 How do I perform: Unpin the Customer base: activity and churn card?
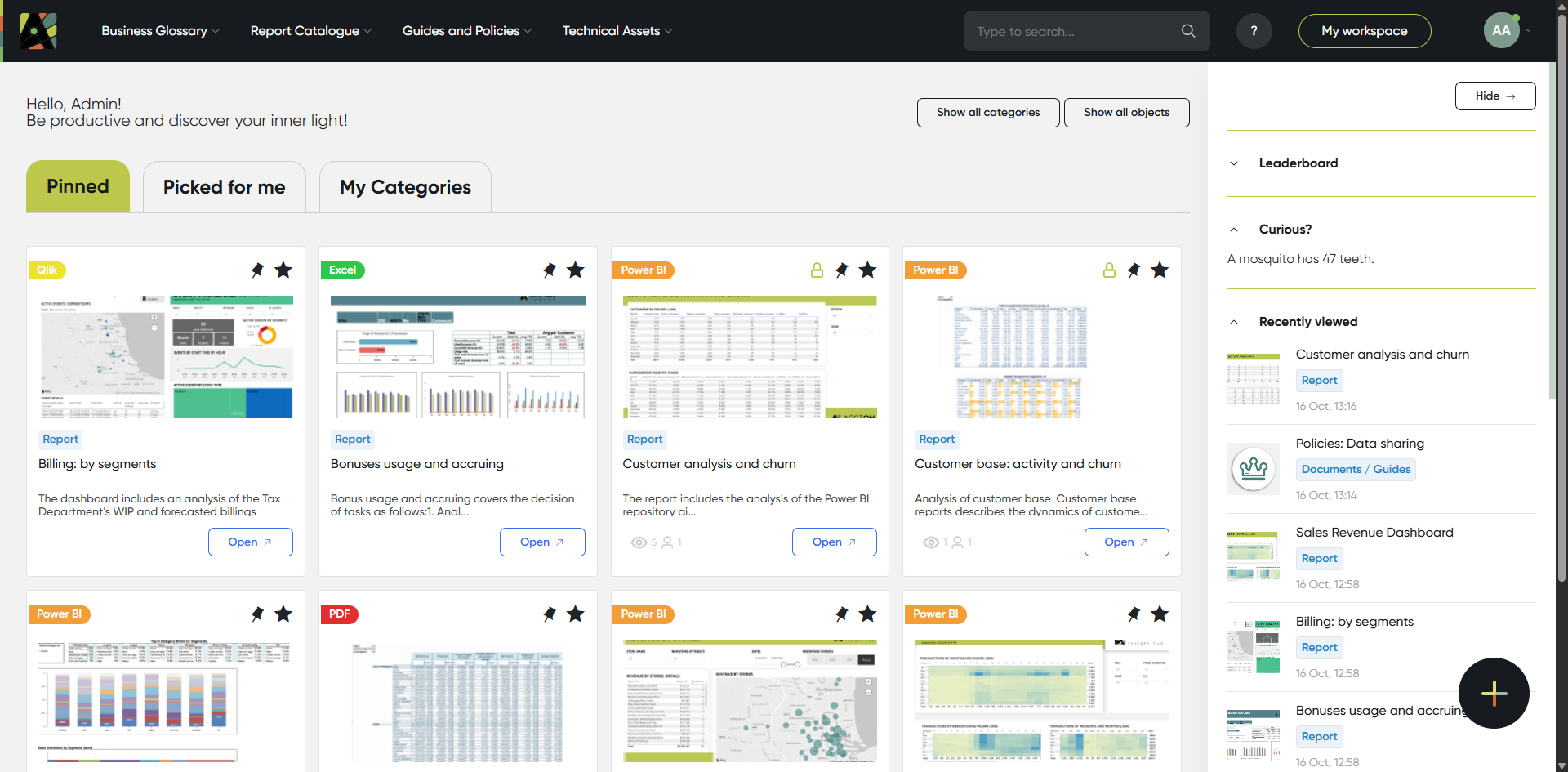click(x=1134, y=270)
